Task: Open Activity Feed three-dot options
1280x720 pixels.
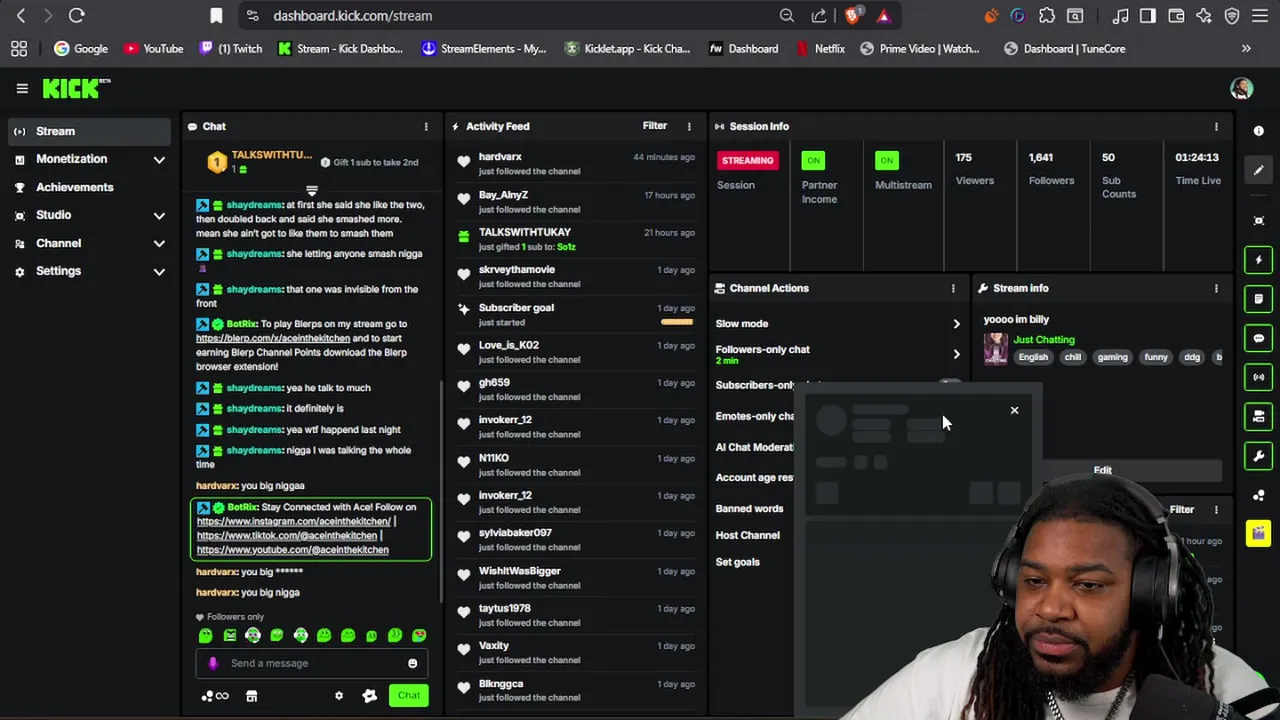Action: 688,126
